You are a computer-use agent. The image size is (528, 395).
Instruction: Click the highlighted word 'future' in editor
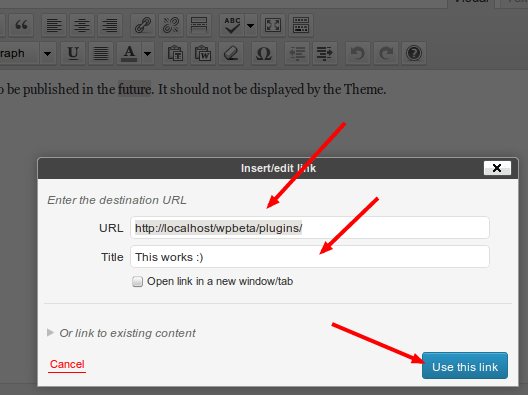click(x=134, y=89)
